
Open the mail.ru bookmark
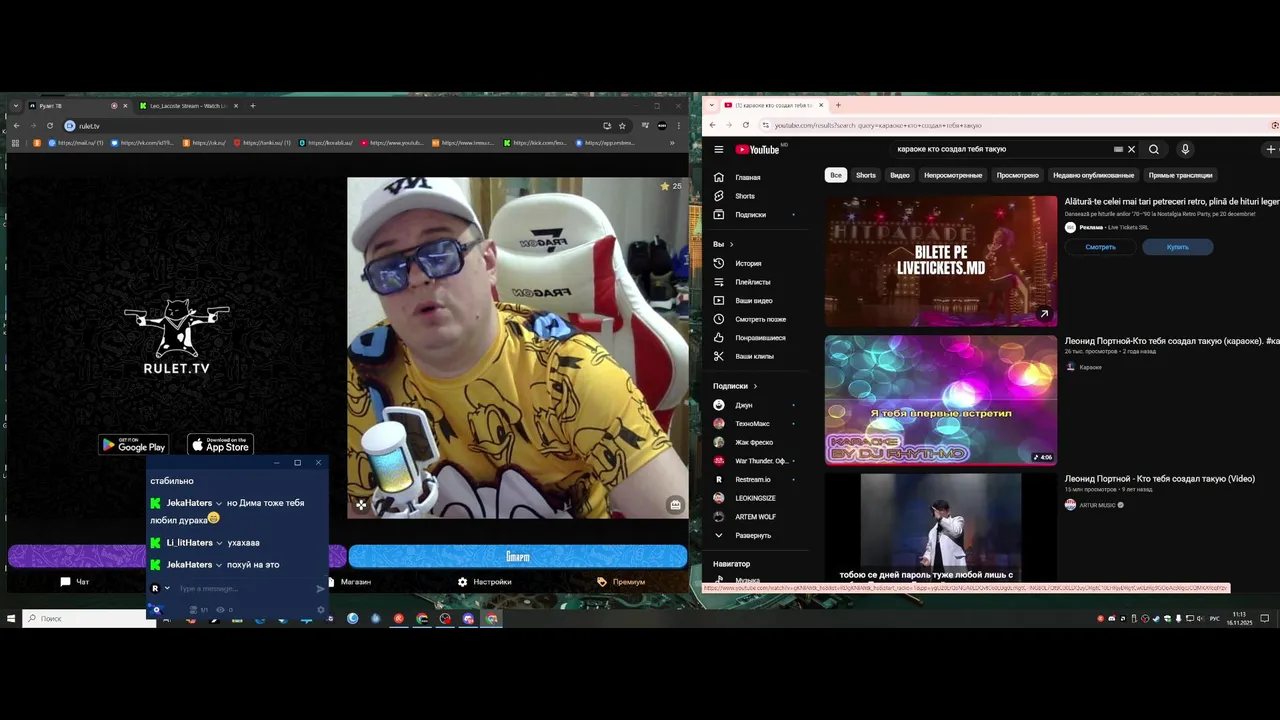point(74,143)
